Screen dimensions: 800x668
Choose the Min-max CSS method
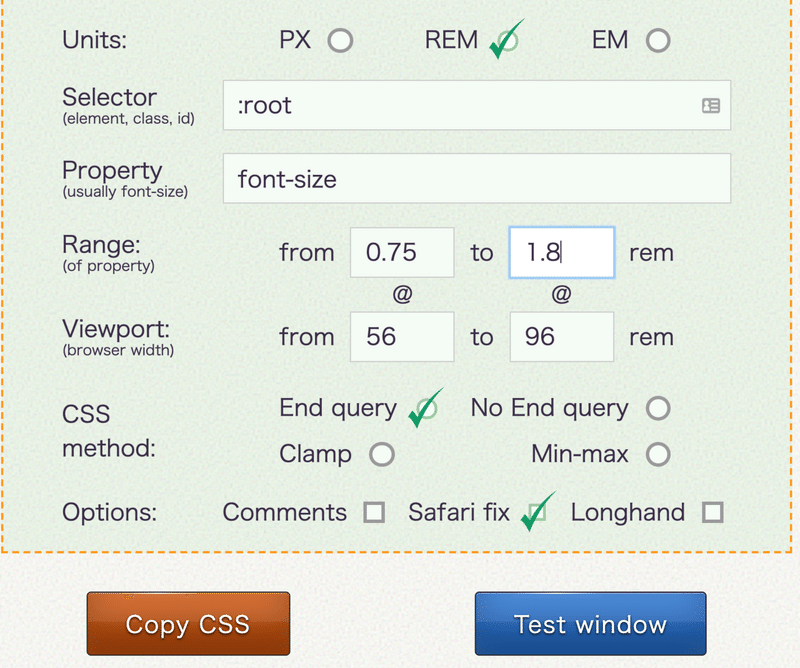tap(658, 455)
